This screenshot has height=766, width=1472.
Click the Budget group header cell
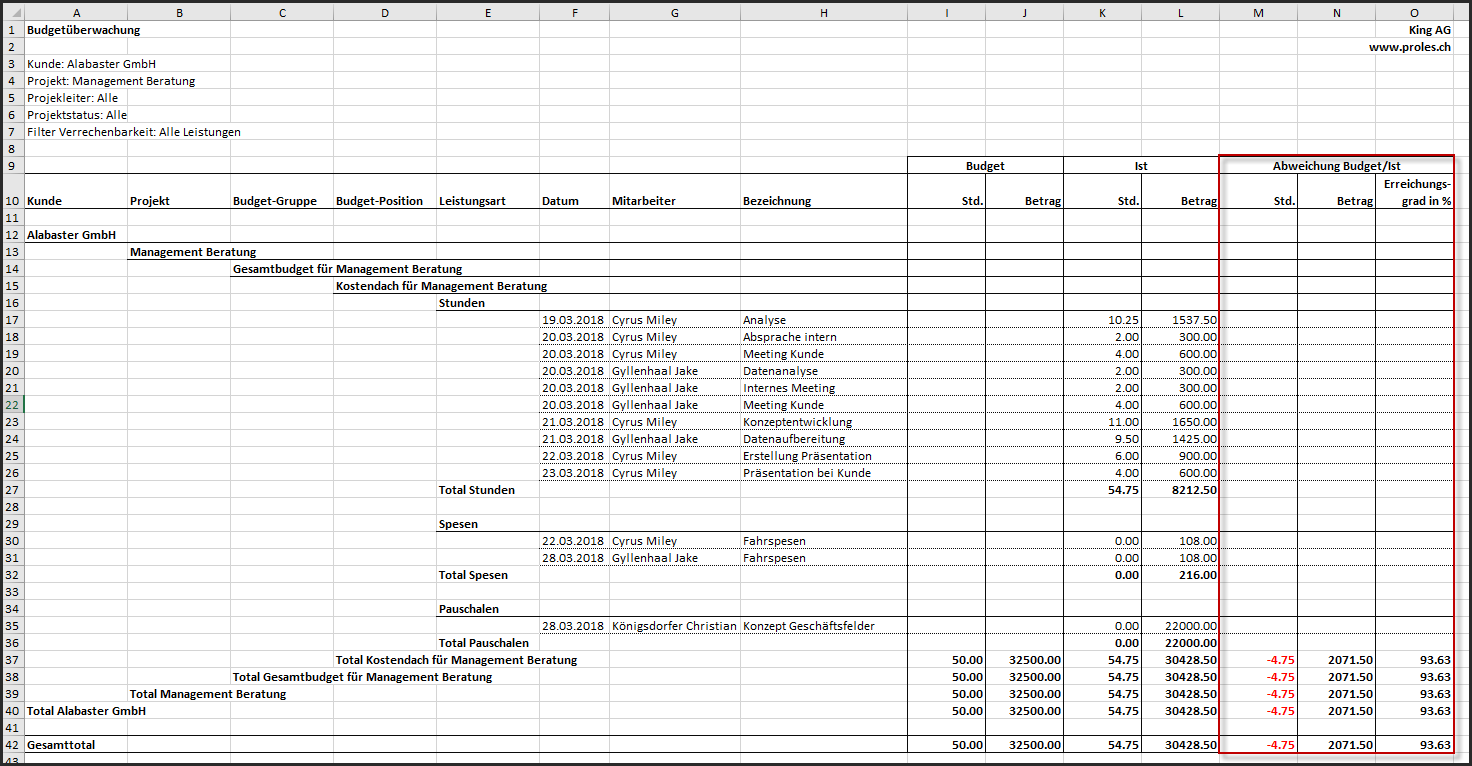click(x=985, y=166)
